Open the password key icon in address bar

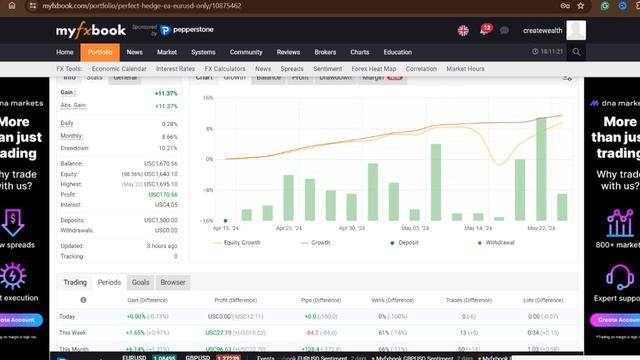(x=564, y=6)
